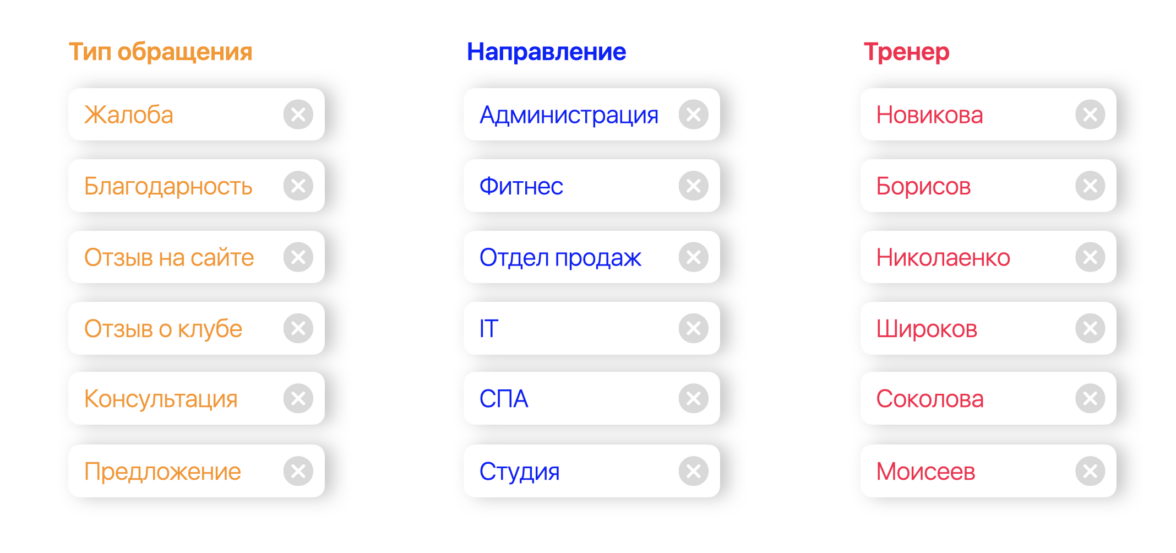The height and width of the screenshot is (553, 1176).
Task: Click the Тип обращения heading
Action: tap(160, 52)
